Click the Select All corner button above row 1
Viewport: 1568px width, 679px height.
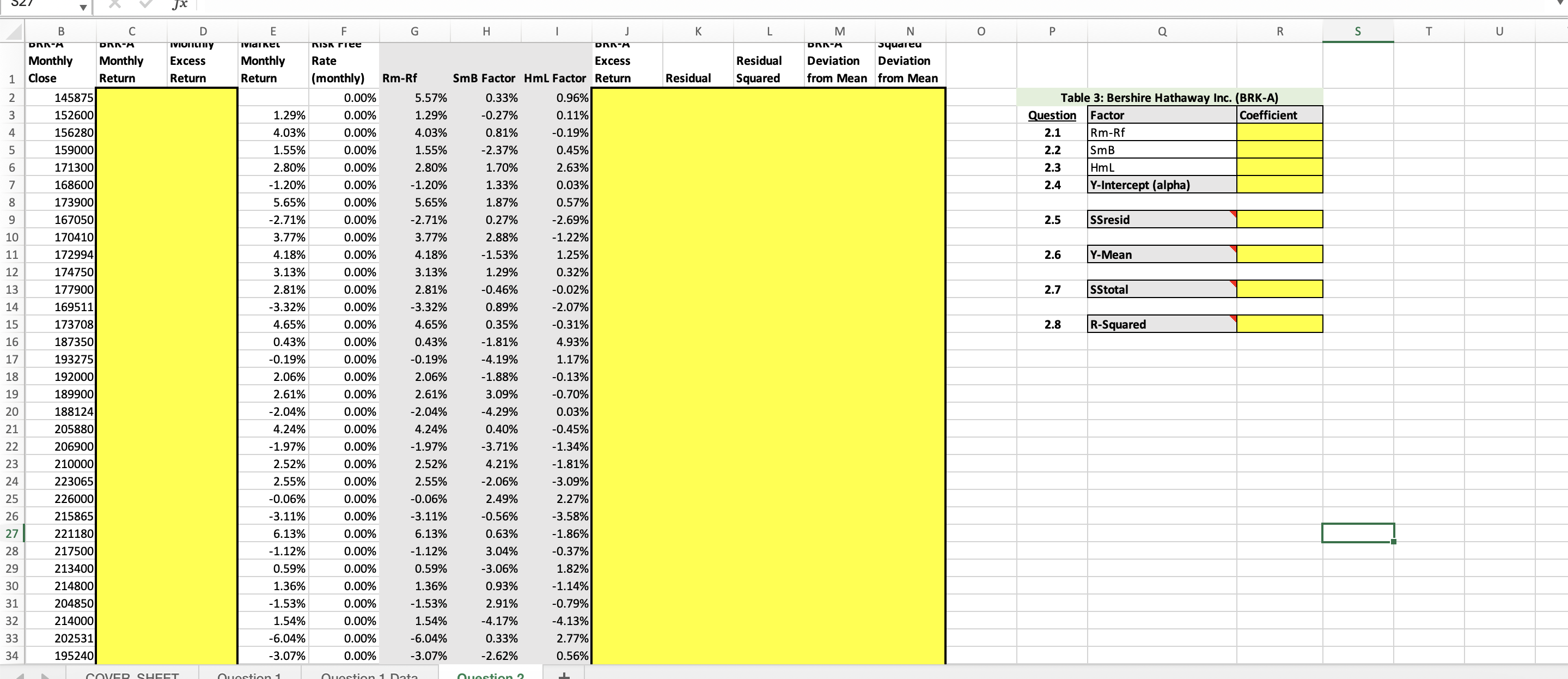tap(12, 31)
